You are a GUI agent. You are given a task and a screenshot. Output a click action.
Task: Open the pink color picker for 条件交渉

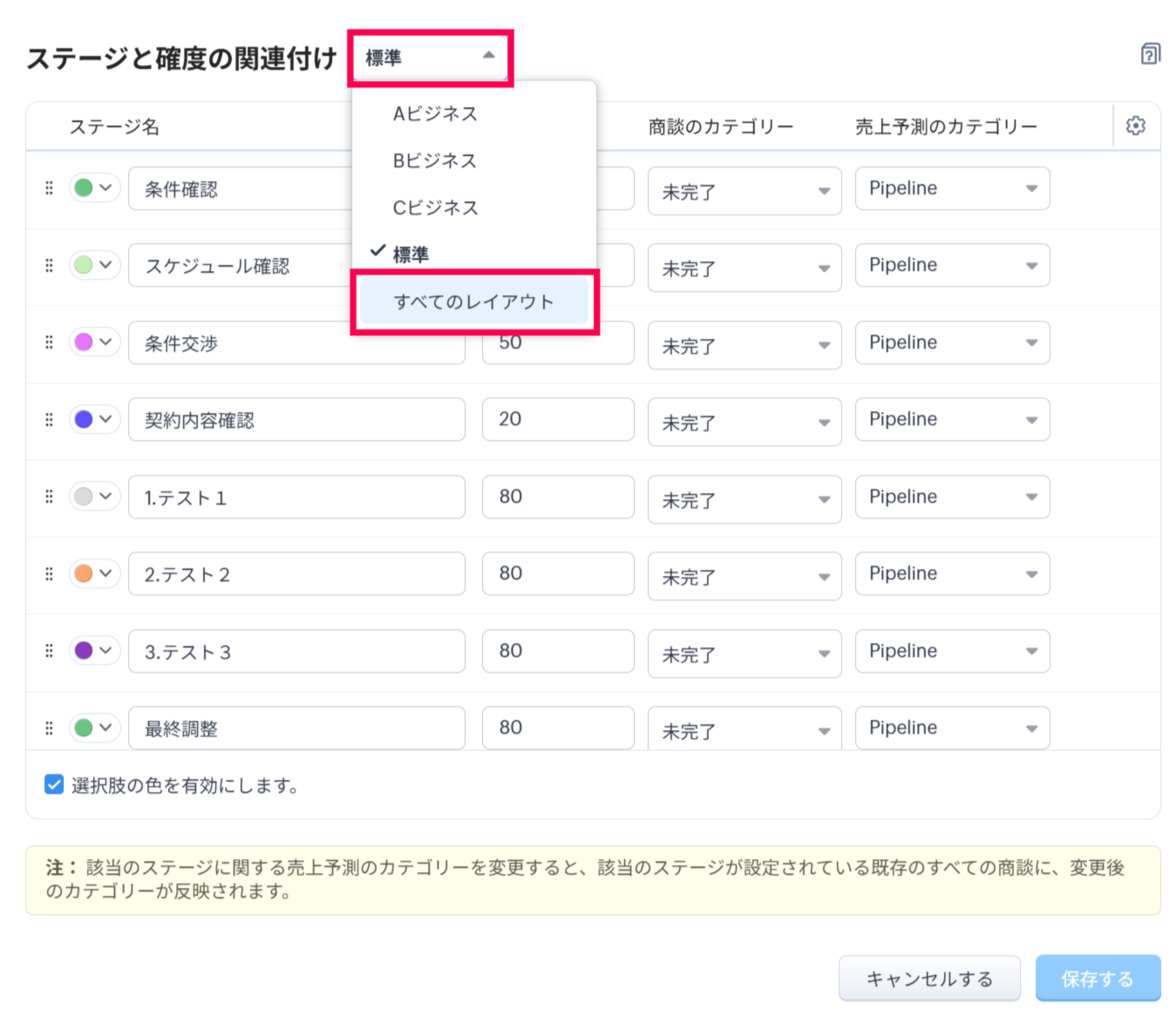(x=94, y=342)
